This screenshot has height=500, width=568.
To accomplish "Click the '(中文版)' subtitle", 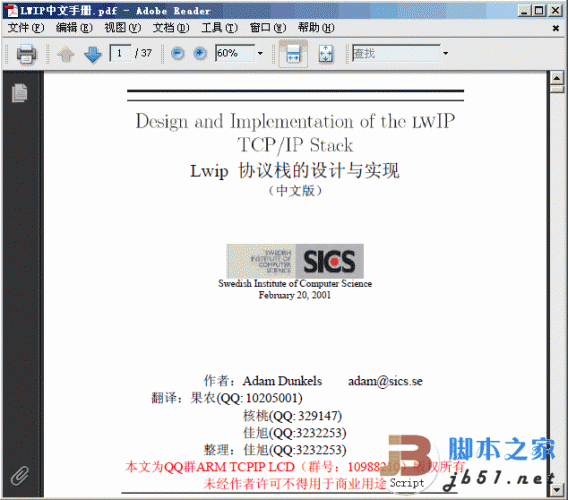I will pyautogui.click(x=295, y=191).
